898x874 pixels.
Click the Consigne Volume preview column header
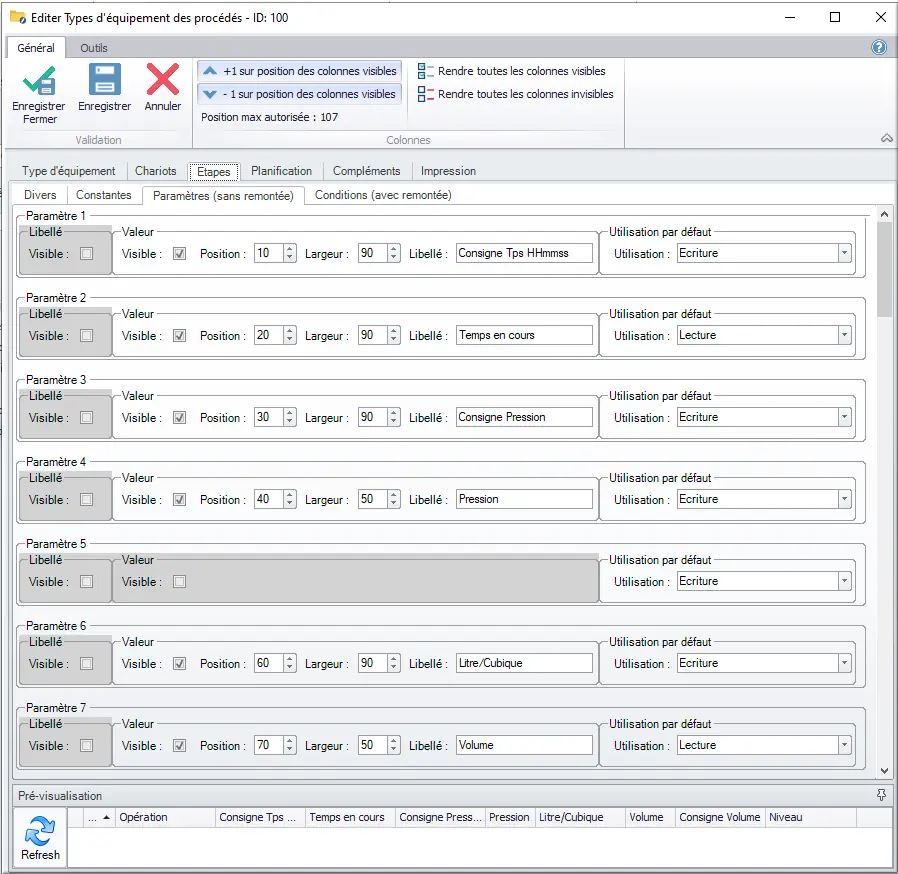(720, 817)
